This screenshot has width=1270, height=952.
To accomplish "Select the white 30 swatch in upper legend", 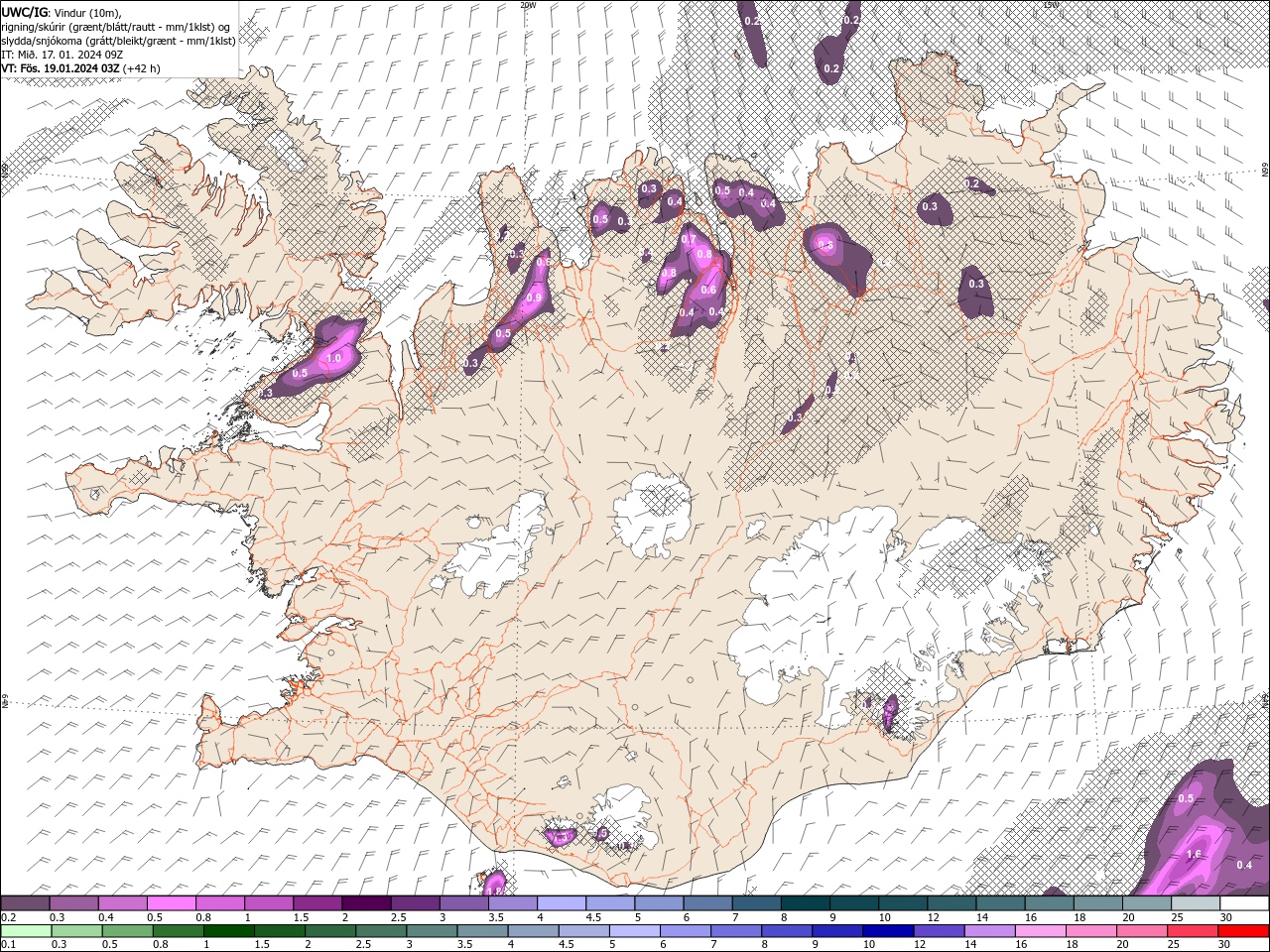I will 1245,903.
